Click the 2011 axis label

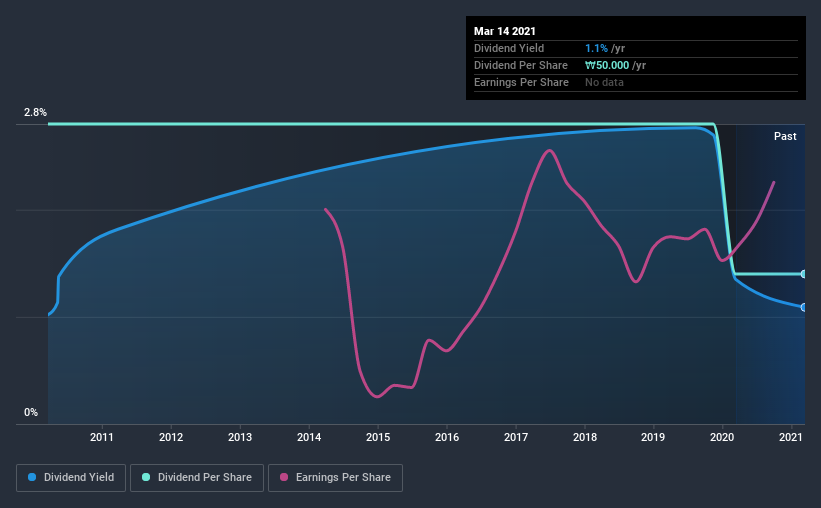[102, 437]
